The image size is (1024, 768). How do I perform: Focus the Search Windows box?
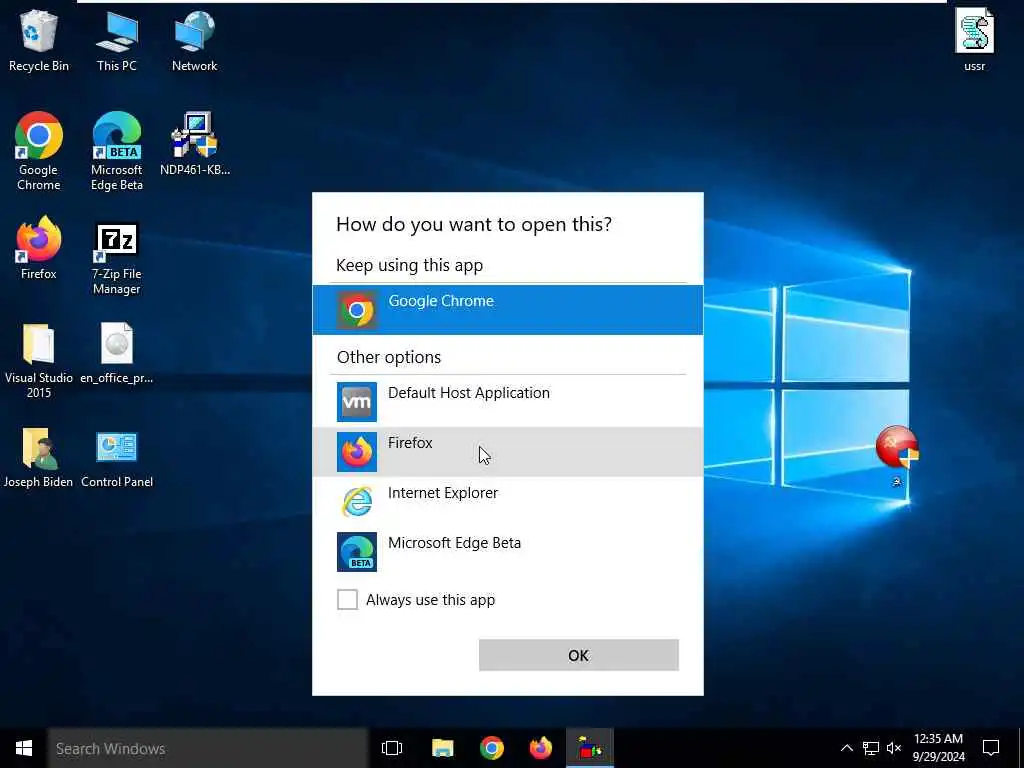[x=208, y=748]
